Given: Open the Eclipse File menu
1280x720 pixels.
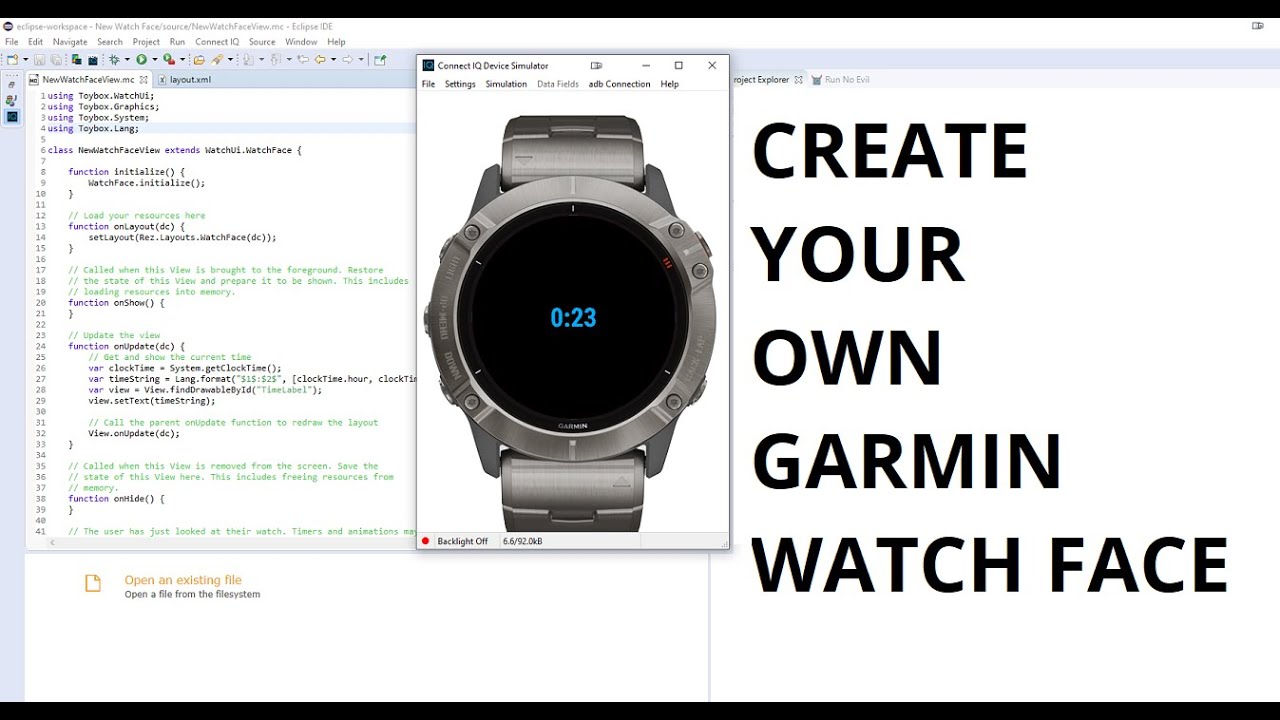Looking at the screenshot, I should (12, 42).
